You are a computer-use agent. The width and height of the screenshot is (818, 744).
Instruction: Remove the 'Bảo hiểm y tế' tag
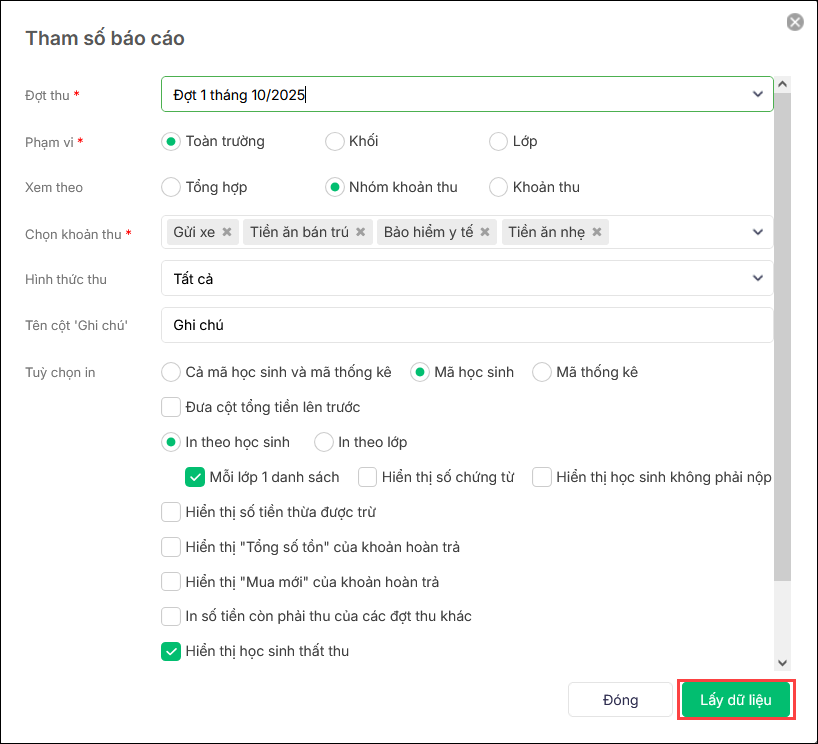485,232
